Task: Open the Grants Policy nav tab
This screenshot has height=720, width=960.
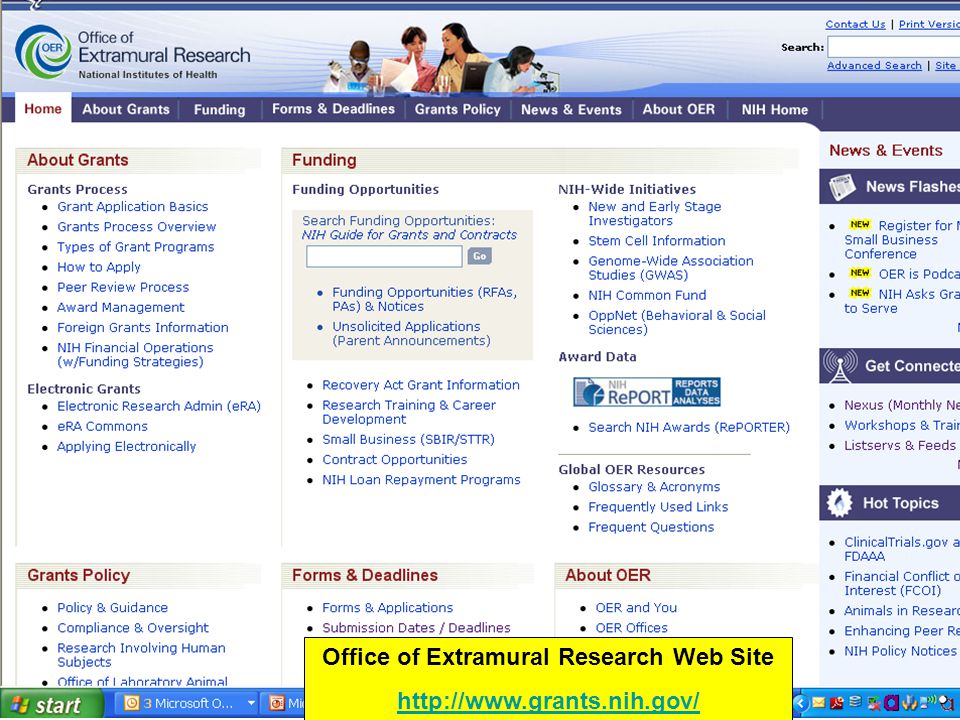Action: click(x=457, y=110)
